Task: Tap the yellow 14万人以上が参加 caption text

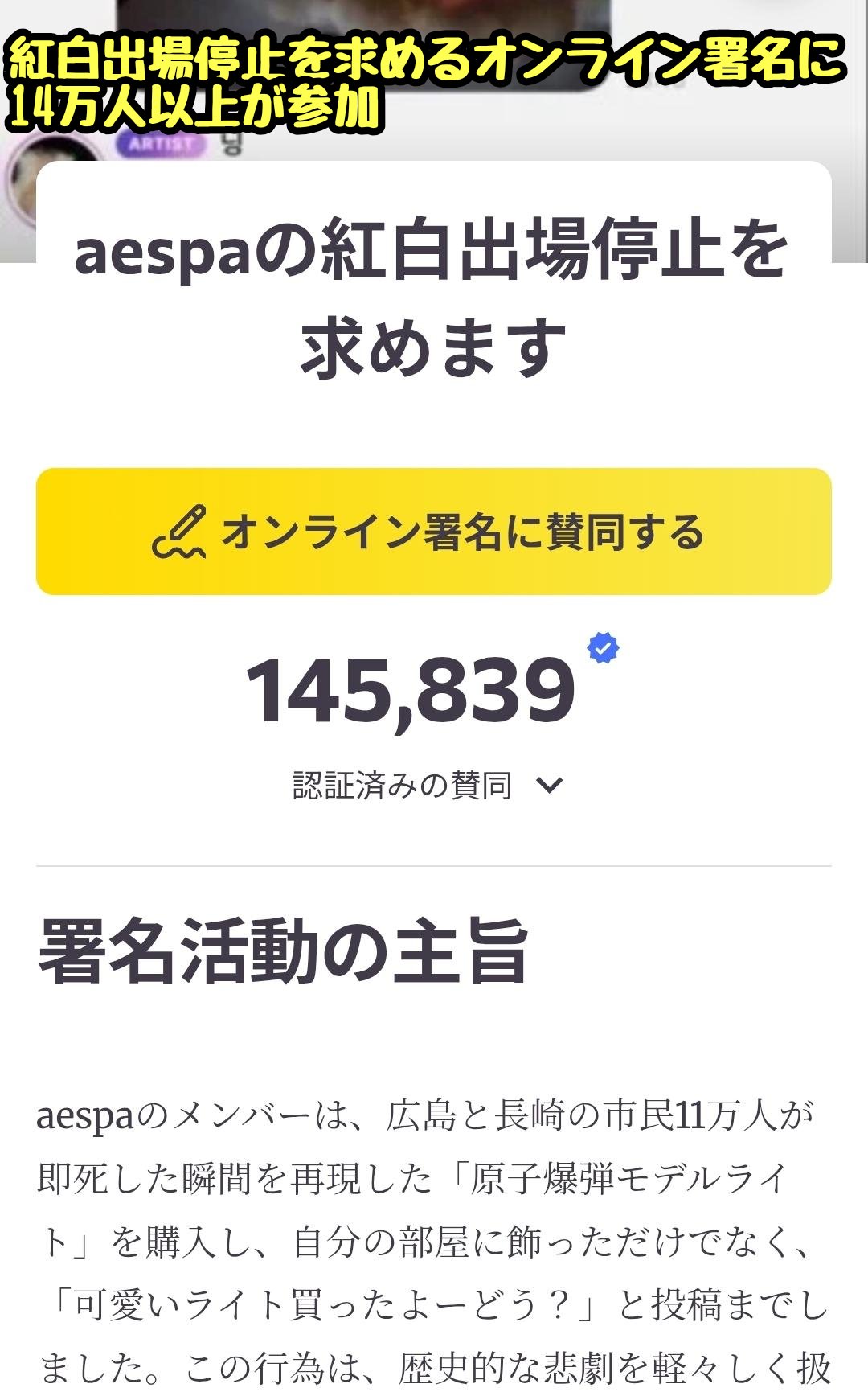Action: 193,108
